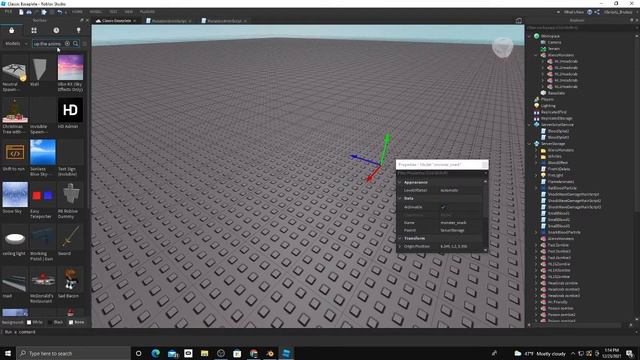Select the Lighting bulb icon in Explorer
Viewport: 640px width, 360px height.
(x=537, y=106)
